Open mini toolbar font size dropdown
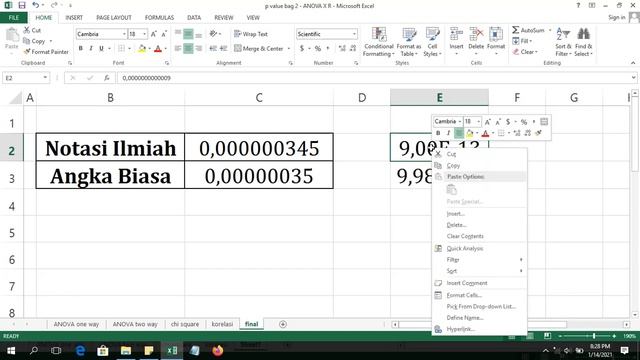Image resolution: width=640 pixels, height=360 pixels. tap(478, 122)
